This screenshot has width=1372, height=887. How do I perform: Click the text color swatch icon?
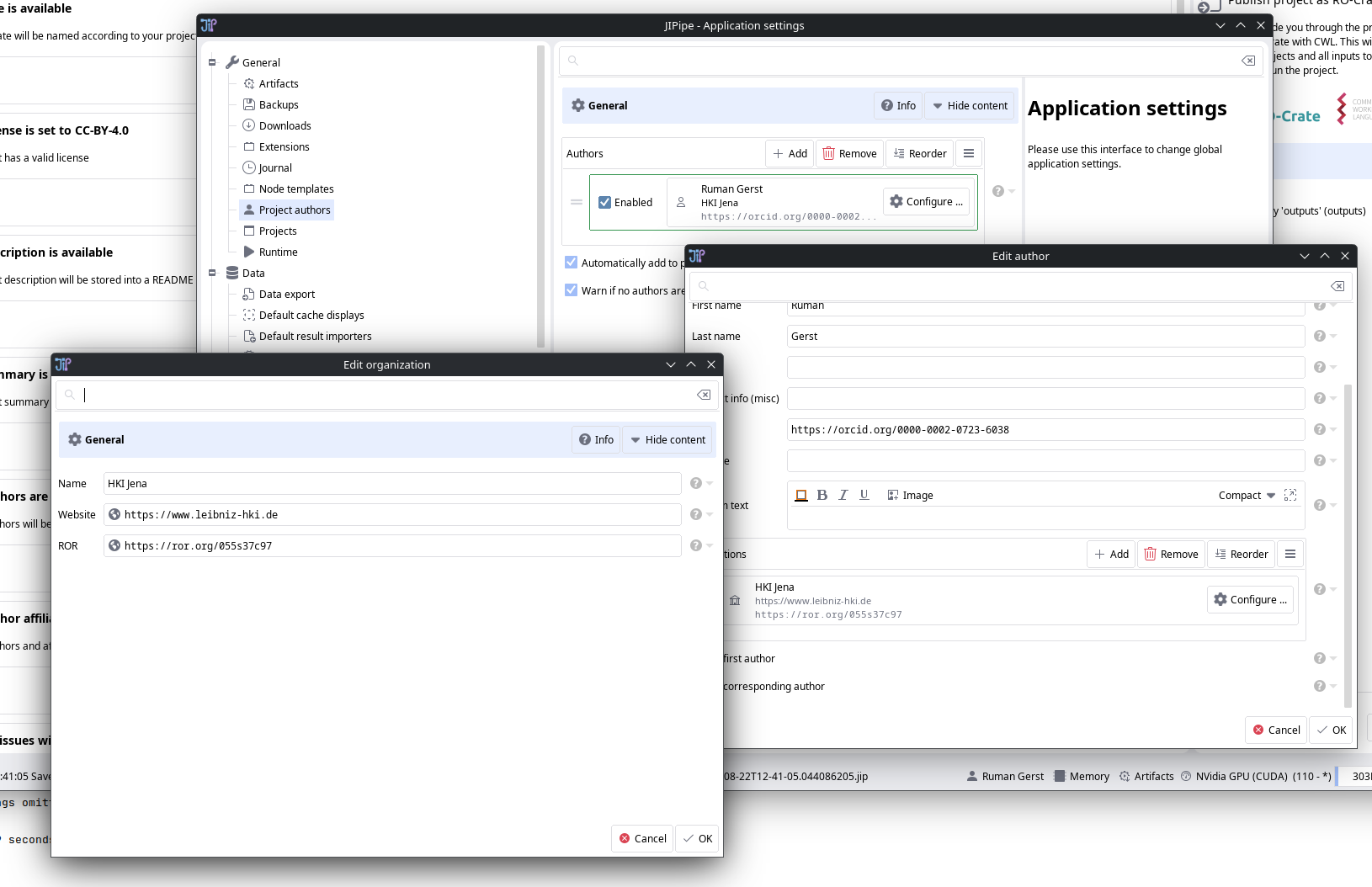point(801,495)
